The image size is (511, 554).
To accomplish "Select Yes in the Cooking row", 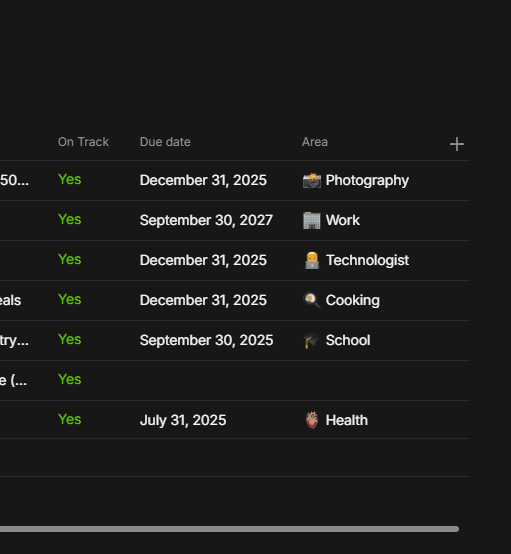I will (70, 299).
